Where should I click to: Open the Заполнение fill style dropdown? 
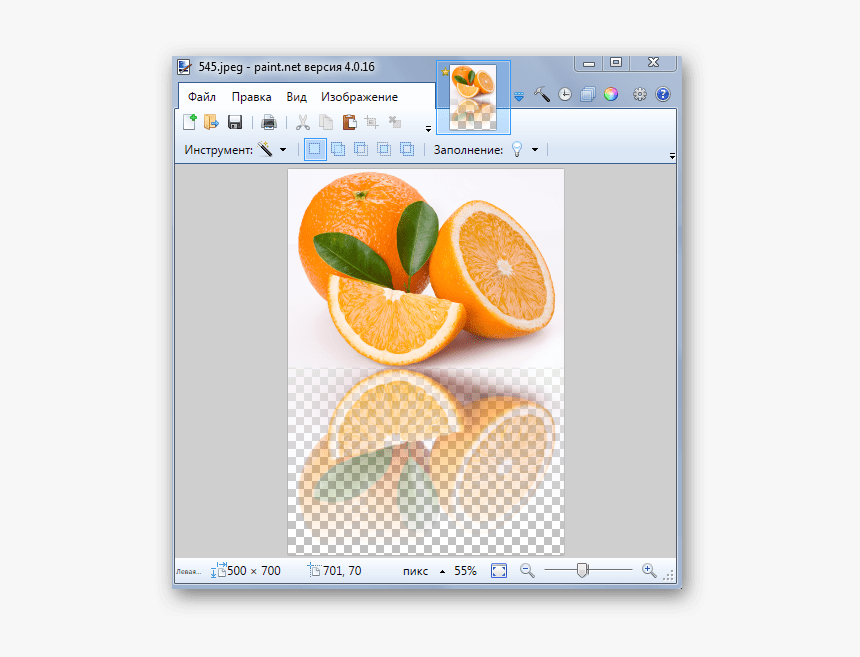536,149
